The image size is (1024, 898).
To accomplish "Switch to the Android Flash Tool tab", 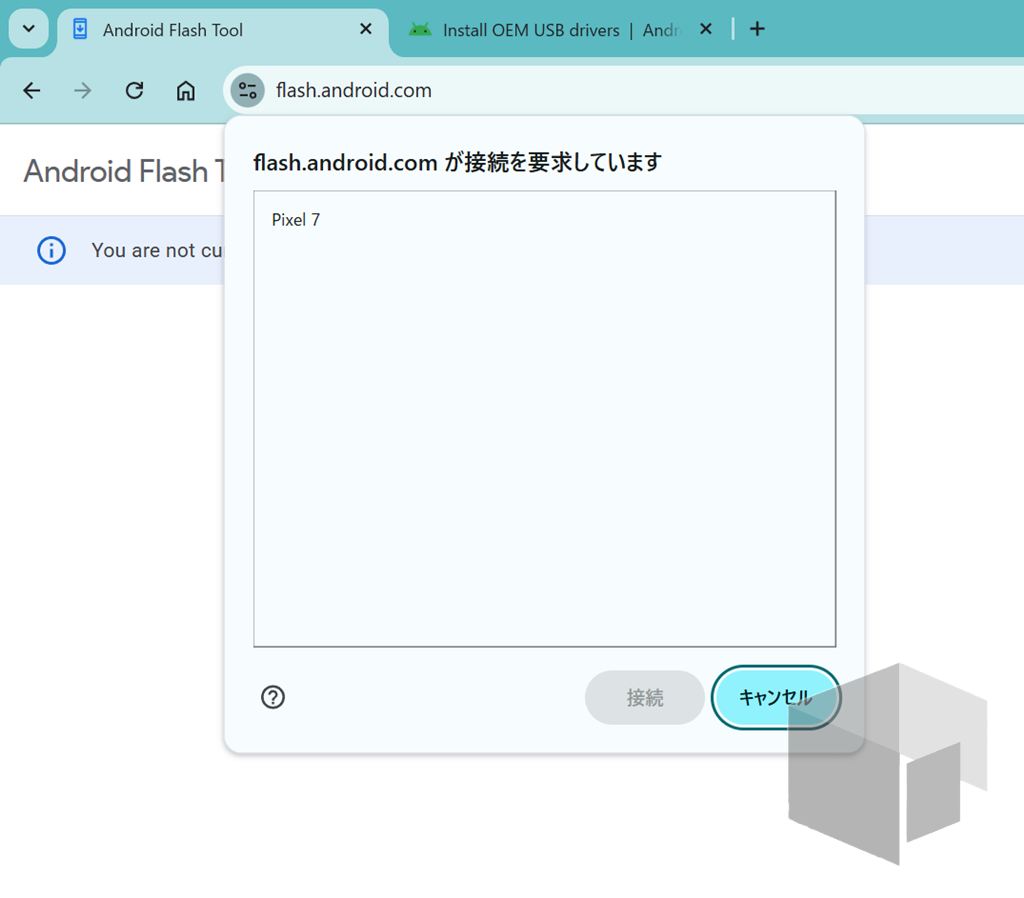I will (x=222, y=30).
